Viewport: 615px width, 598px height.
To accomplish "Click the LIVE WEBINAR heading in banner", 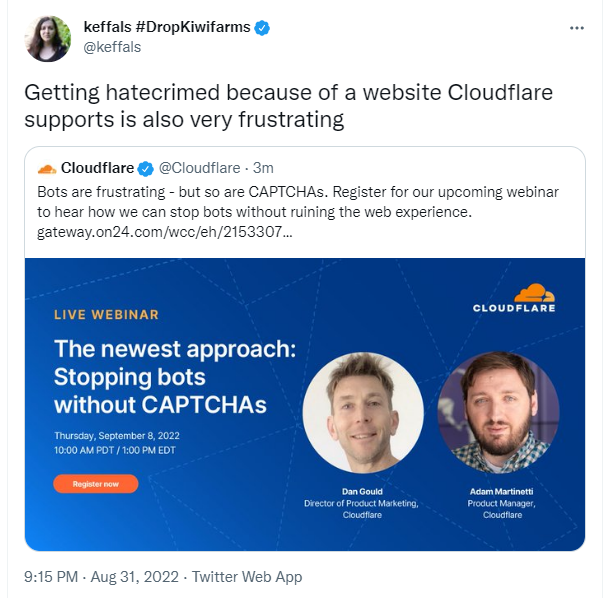I will (x=106, y=314).
